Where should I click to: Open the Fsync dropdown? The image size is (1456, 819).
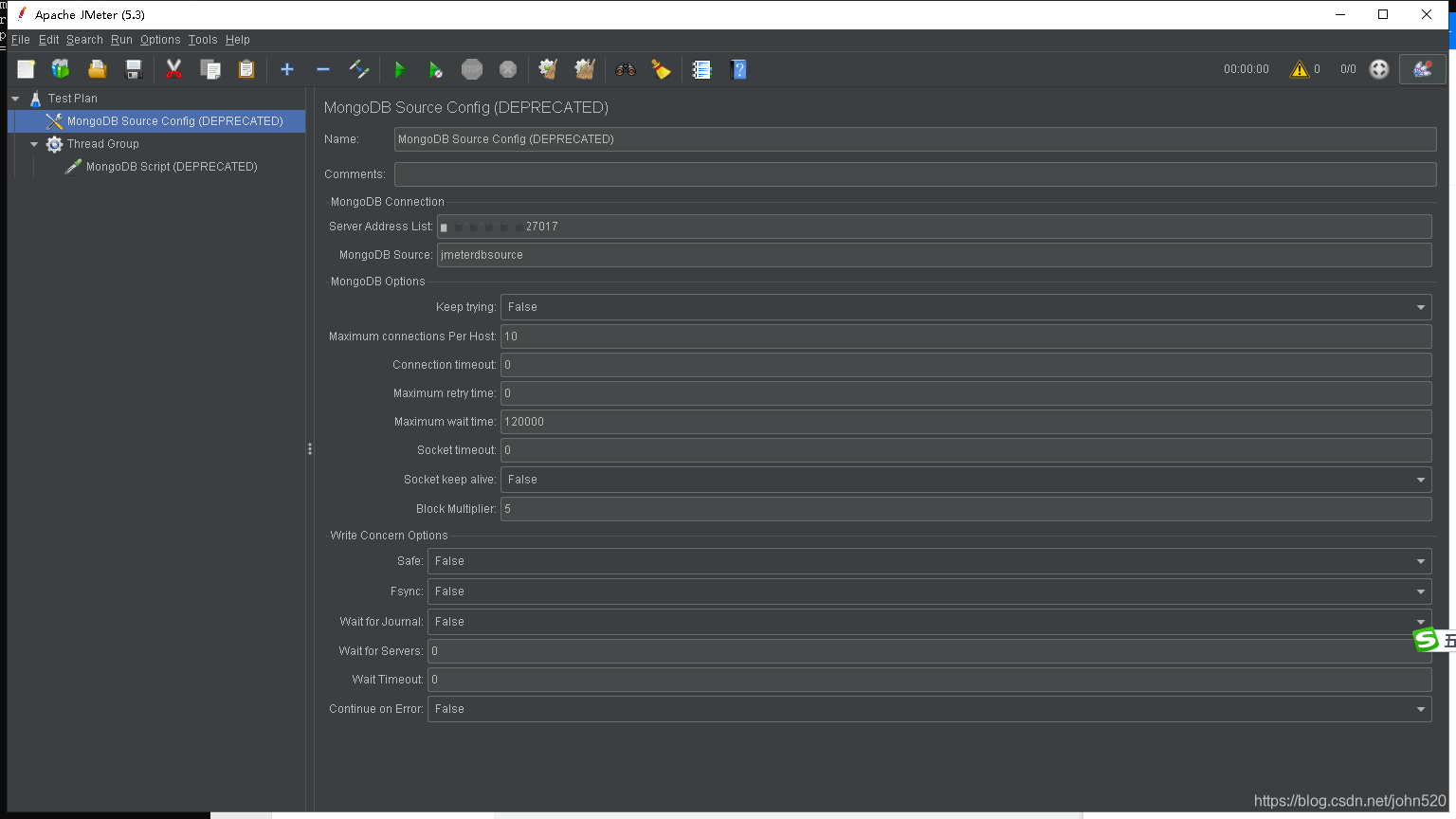pos(930,591)
